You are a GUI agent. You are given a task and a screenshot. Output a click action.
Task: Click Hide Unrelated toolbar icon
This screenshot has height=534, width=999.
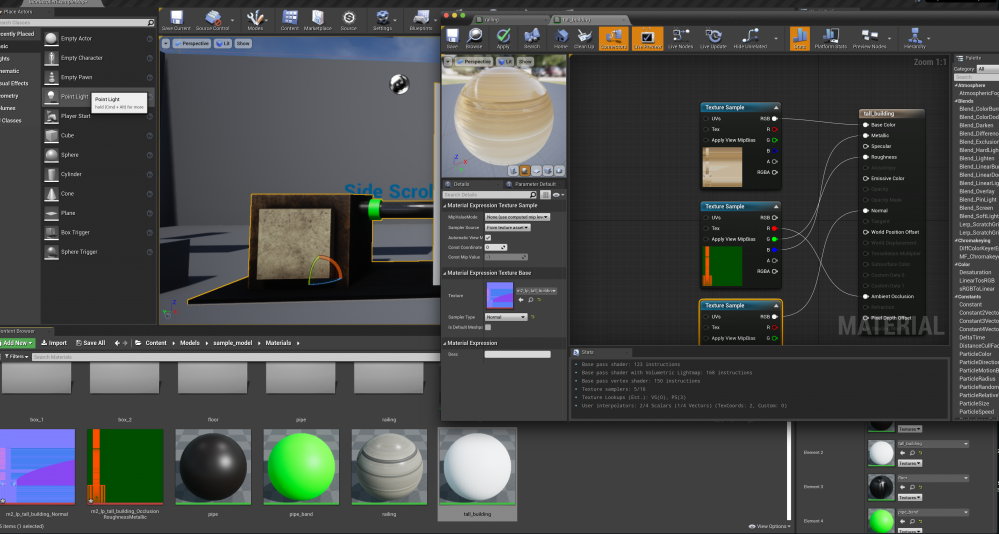pos(750,38)
